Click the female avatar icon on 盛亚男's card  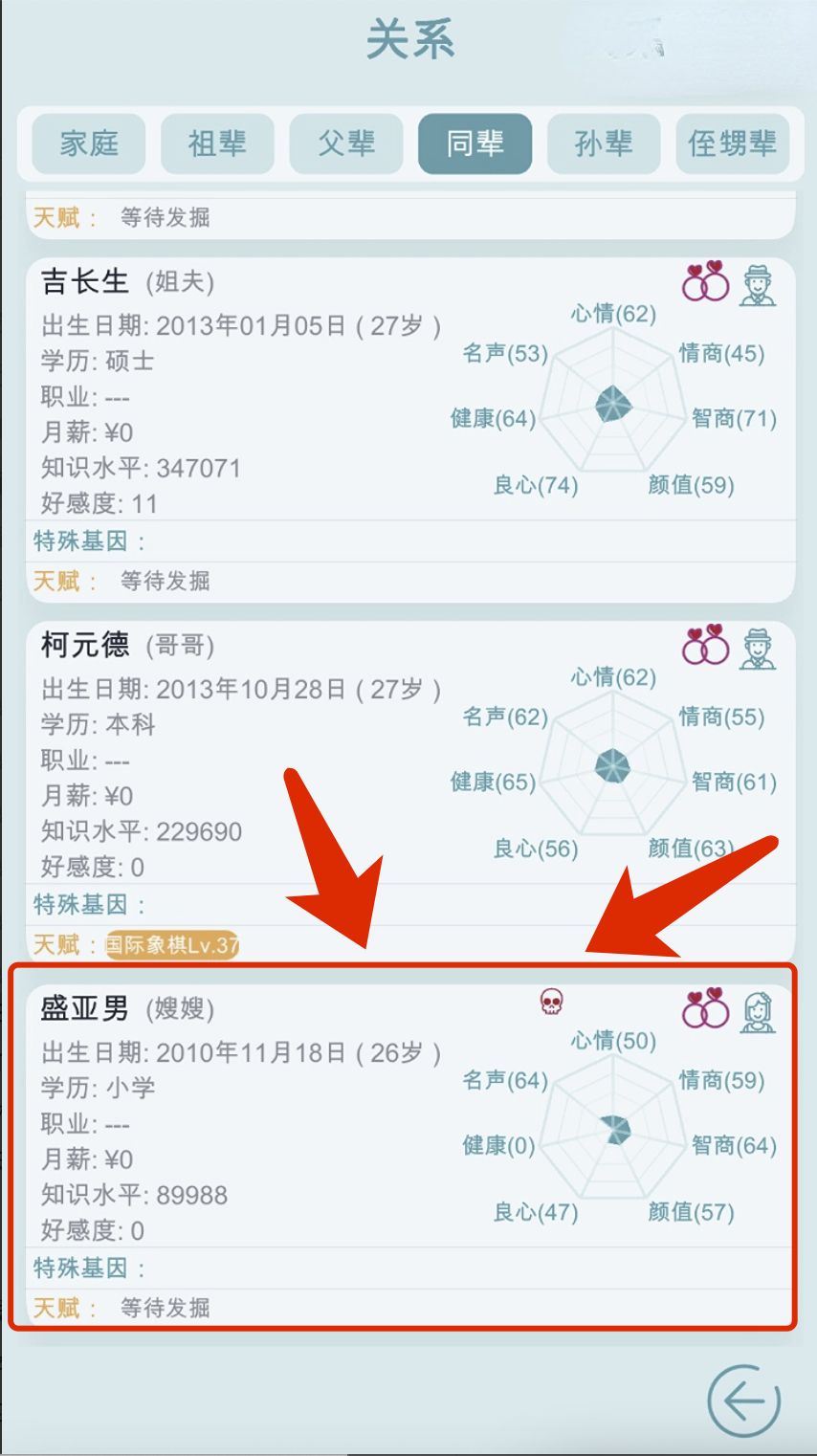tap(758, 1011)
